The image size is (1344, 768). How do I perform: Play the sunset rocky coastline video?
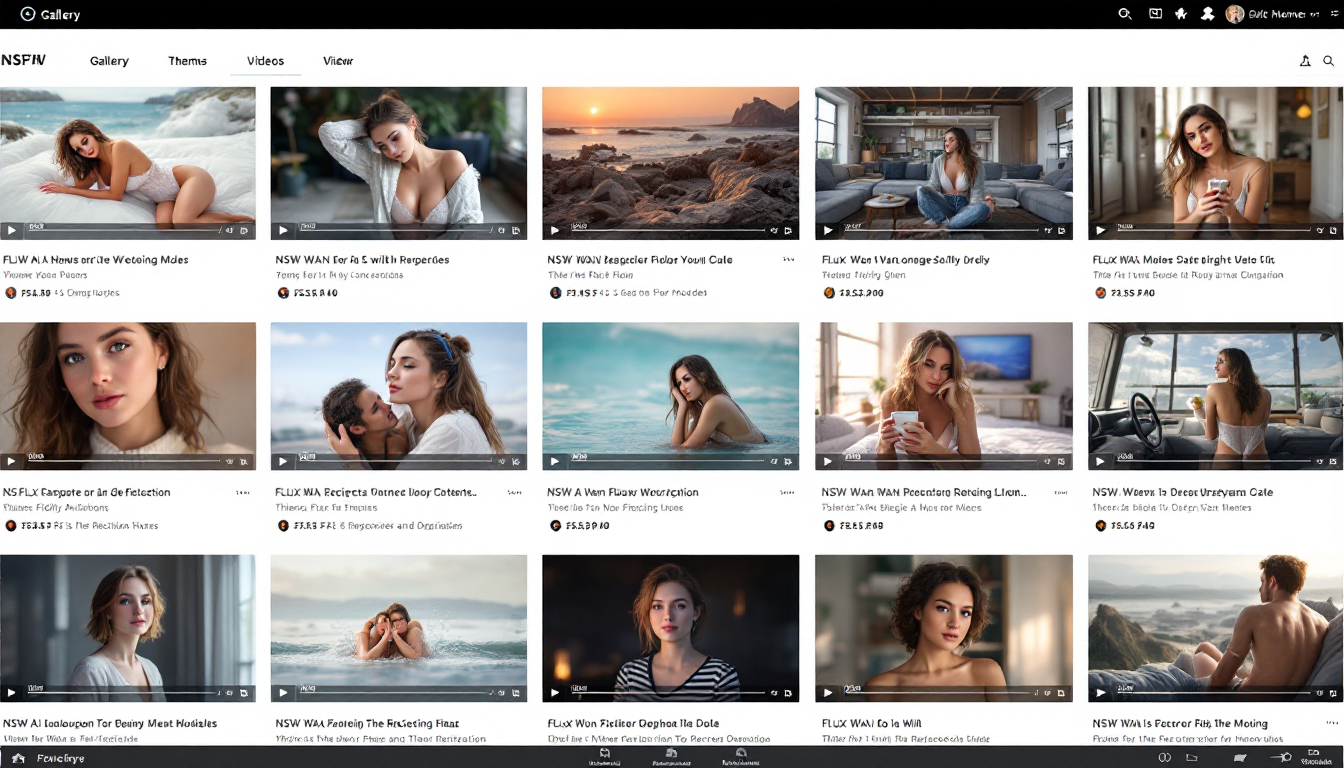click(x=556, y=230)
